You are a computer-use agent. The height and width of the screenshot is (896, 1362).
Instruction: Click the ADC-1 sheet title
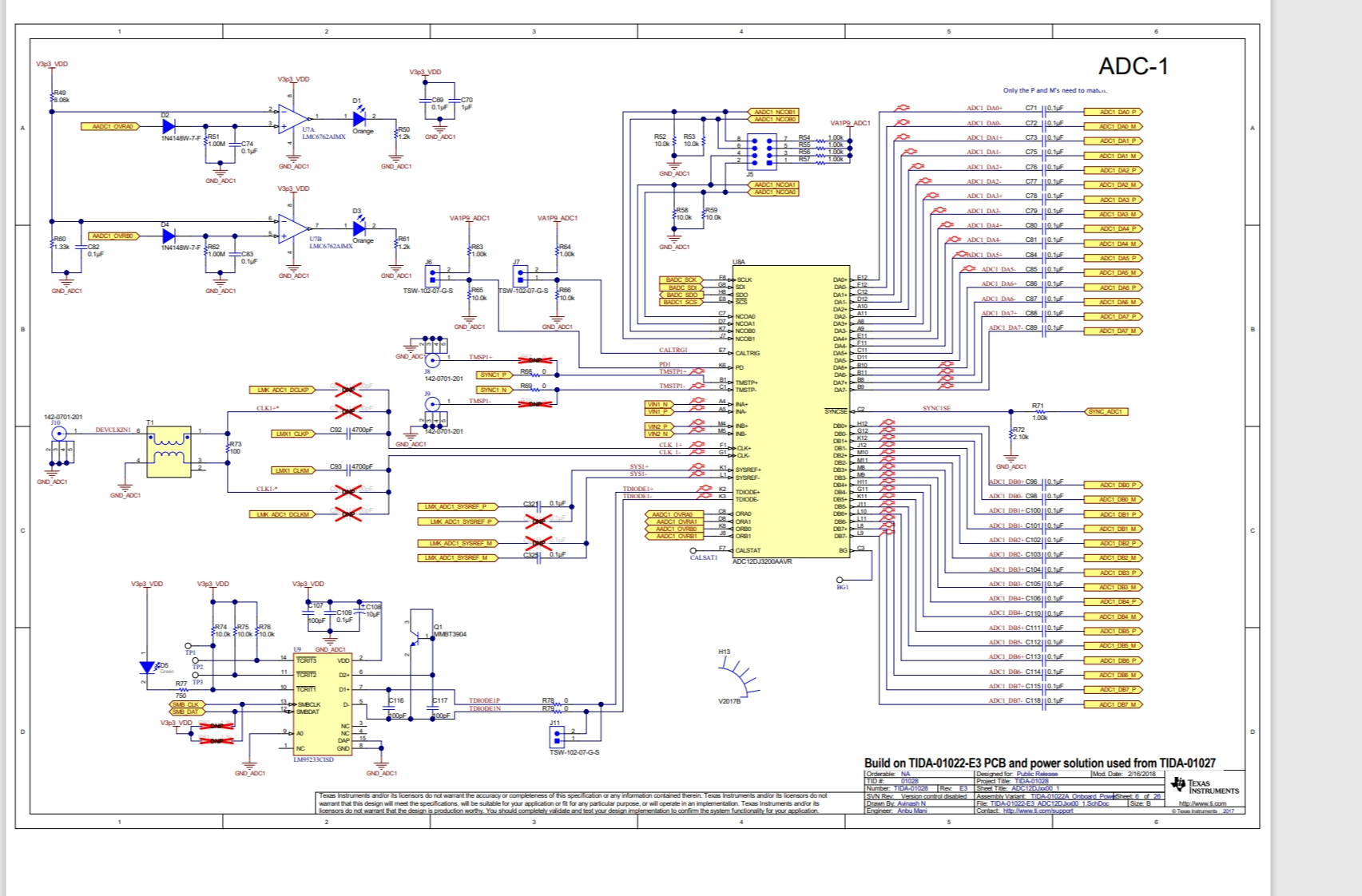1133,66
